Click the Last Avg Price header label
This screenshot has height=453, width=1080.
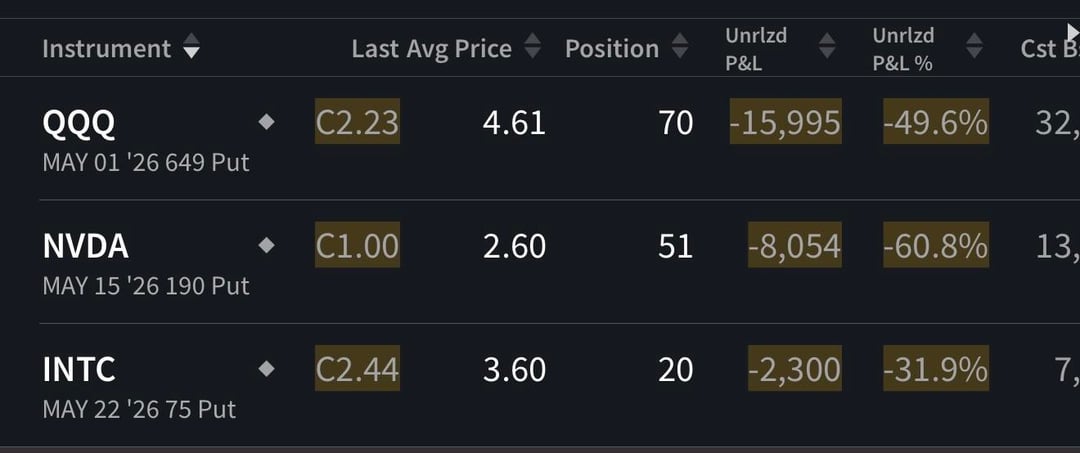431,48
